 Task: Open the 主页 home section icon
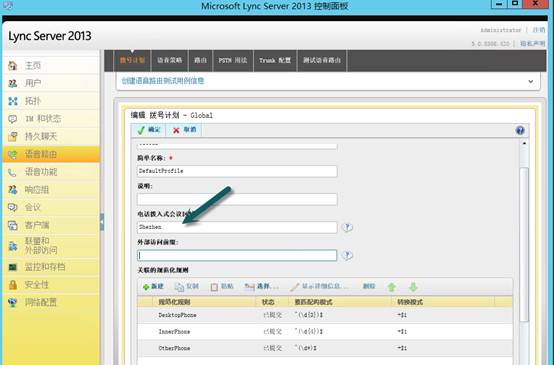pyautogui.click(x=13, y=65)
